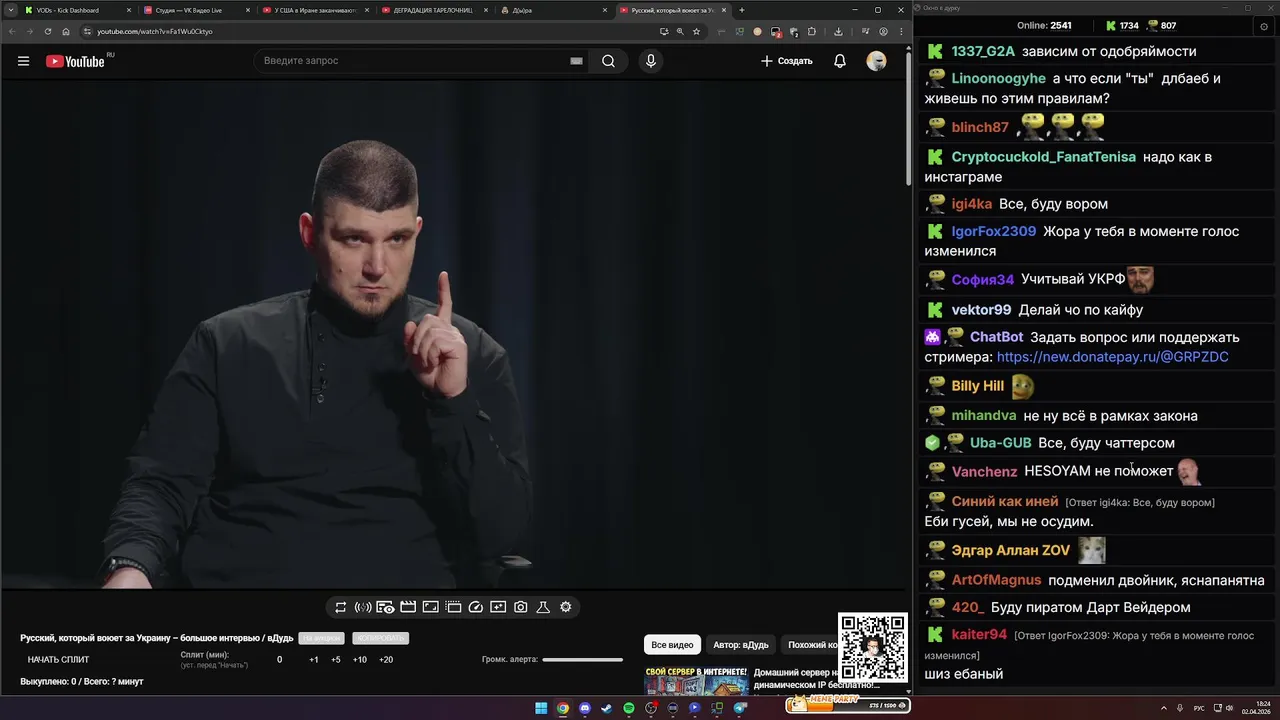
Task: Open the СВОЙ СЕРВЕР В ИНТЕРНЕТЕ thumbnail
Action: (x=696, y=680)
